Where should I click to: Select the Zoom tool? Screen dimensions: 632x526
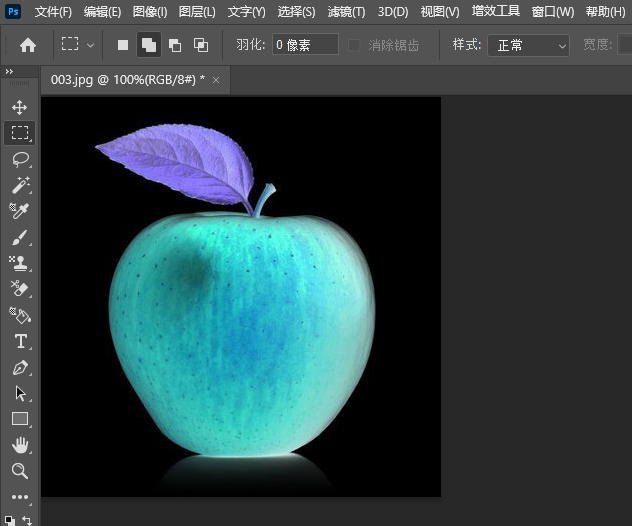click(20, 471)
